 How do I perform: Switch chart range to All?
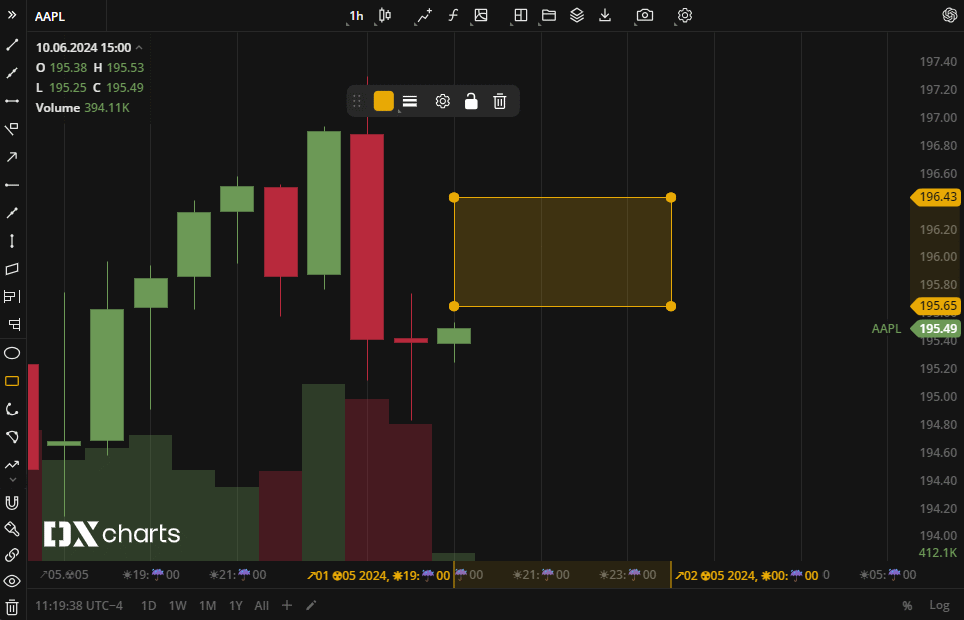262,606
